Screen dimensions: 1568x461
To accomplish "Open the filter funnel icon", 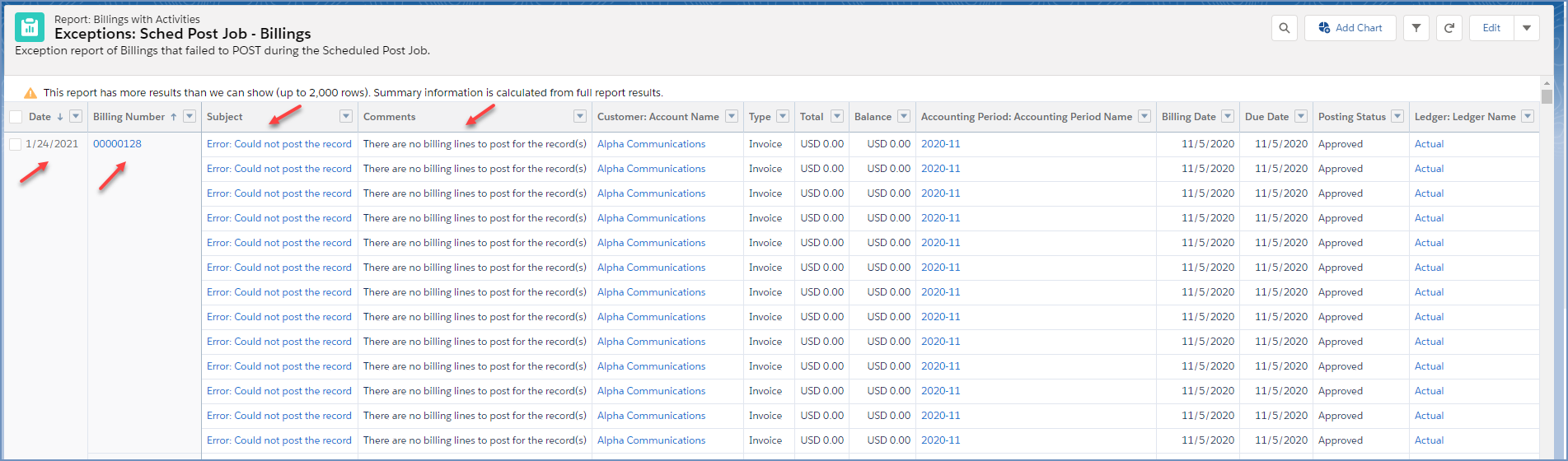I will 1416,28.
